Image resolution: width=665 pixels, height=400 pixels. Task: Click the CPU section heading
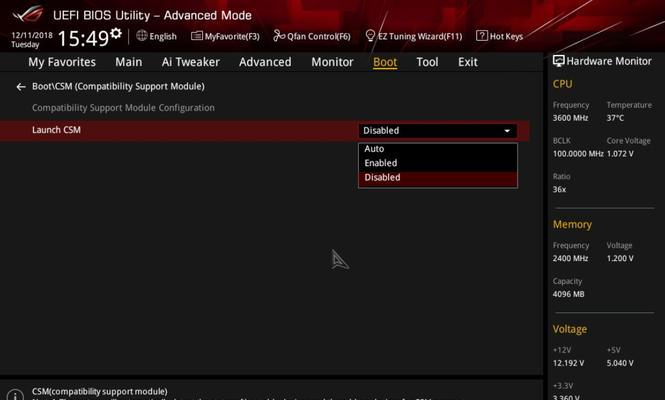[562, 84]
